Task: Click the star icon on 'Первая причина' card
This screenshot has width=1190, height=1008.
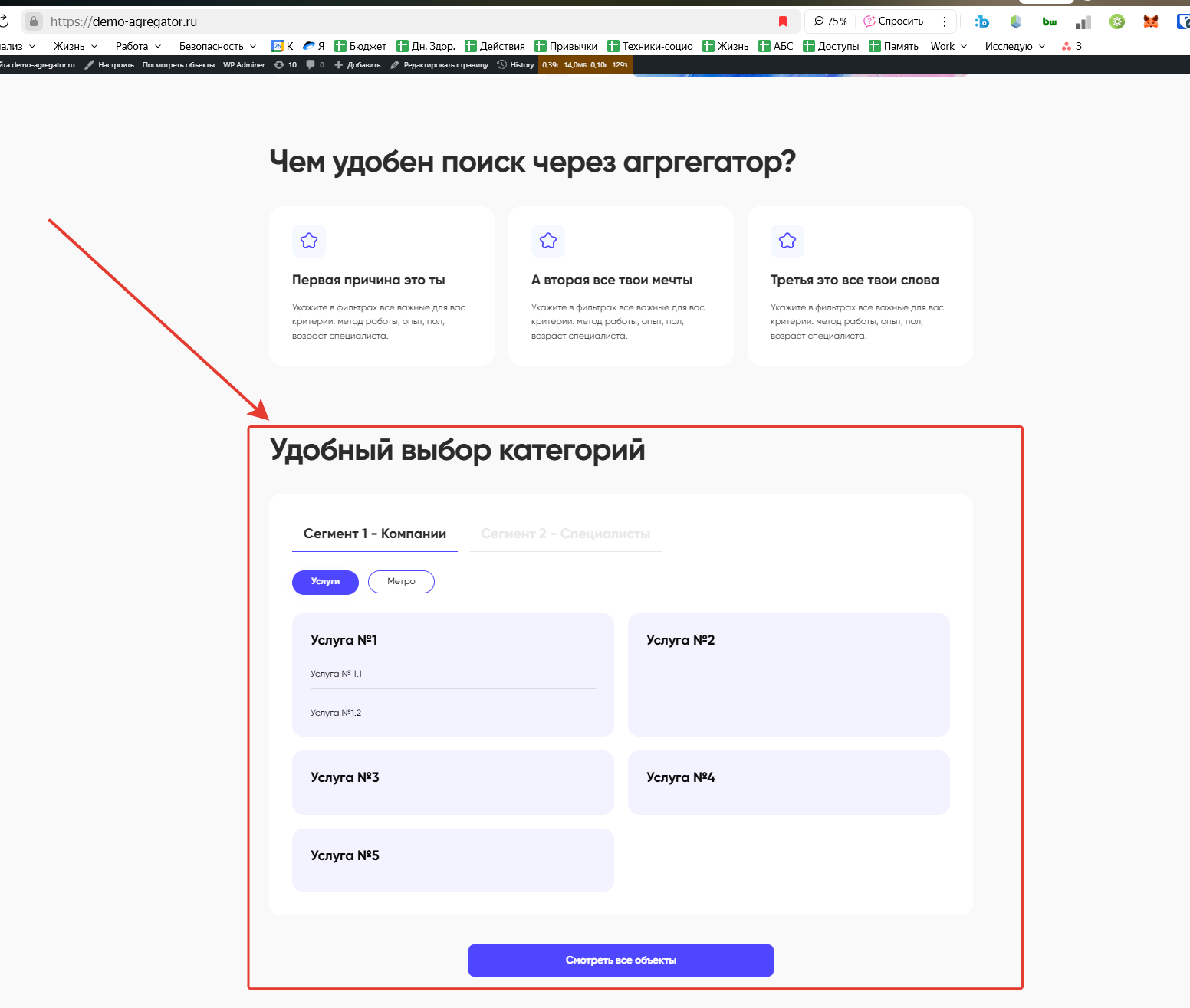Action: tap(309, 241)
